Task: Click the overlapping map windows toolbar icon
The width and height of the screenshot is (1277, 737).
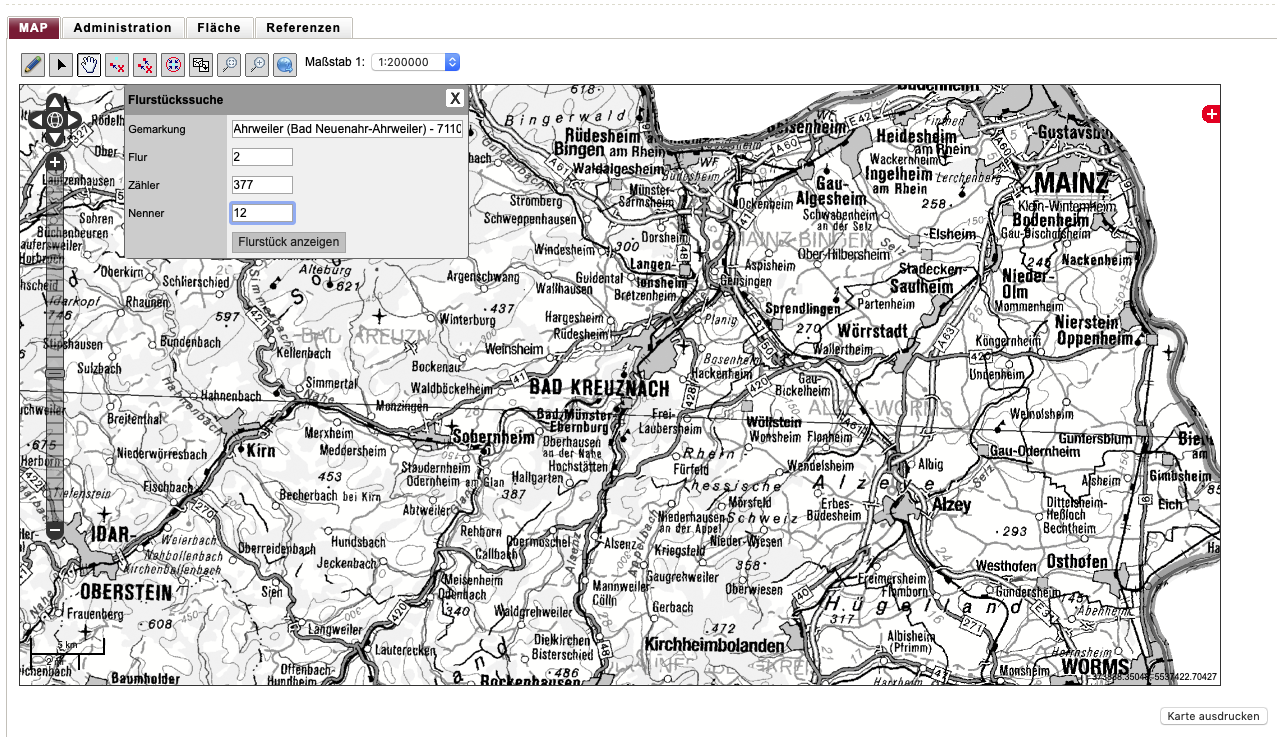Action: [x=201, y=65]
